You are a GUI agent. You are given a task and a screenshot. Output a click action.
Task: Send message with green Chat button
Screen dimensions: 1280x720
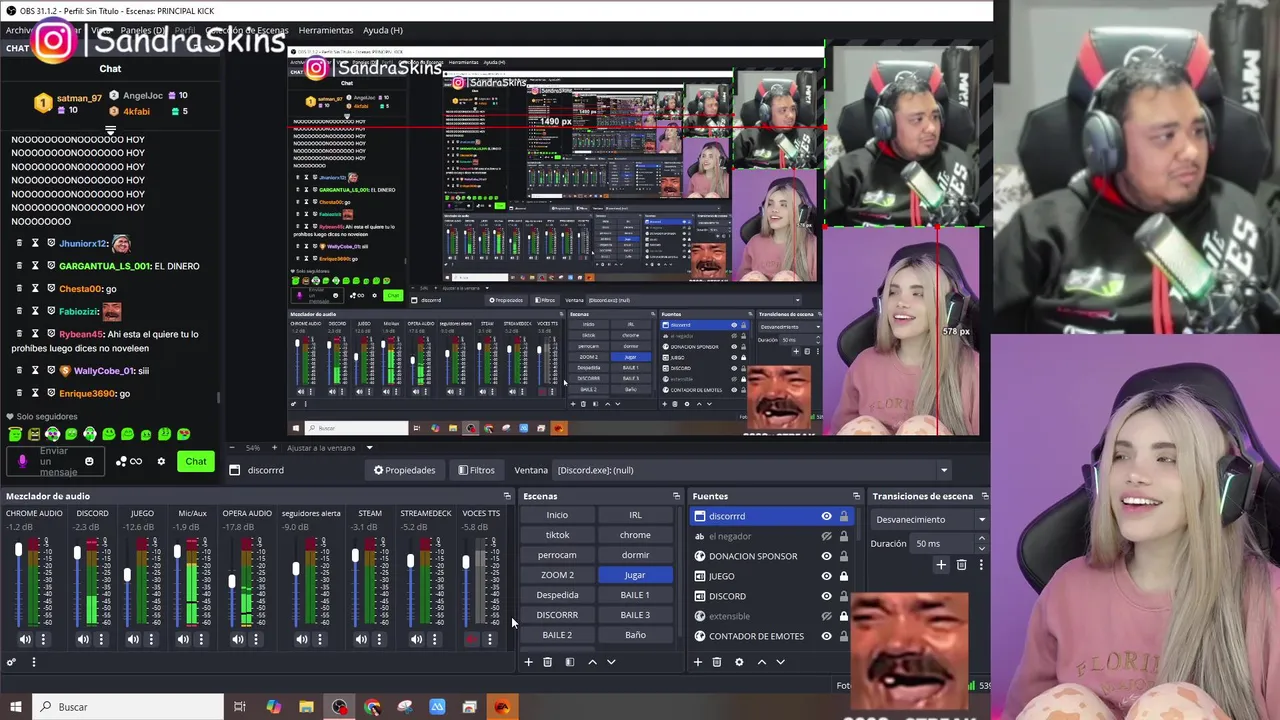(196, 461)
